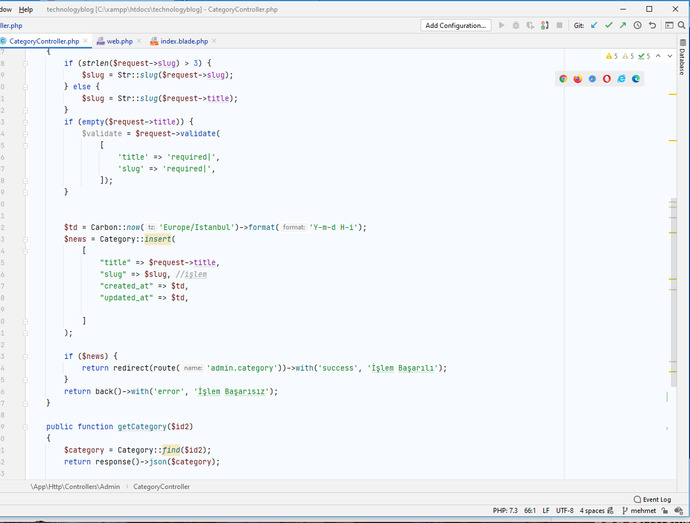Click the find method call
Image resolution: width=690 pixels, height=523 pixels.
pyautogui.click(x=171, y=450)
